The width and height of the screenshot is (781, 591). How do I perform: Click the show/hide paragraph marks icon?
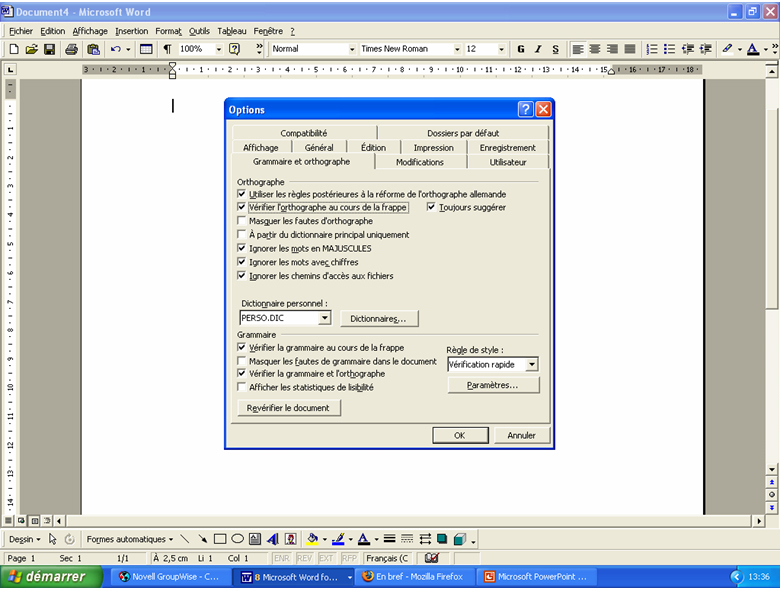tap(167, 49)
